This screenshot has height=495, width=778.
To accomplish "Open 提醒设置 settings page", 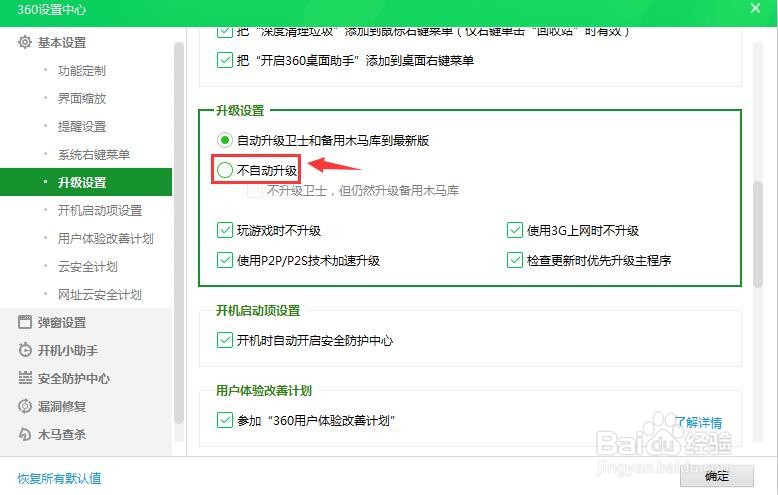I will tap(82, 126).
